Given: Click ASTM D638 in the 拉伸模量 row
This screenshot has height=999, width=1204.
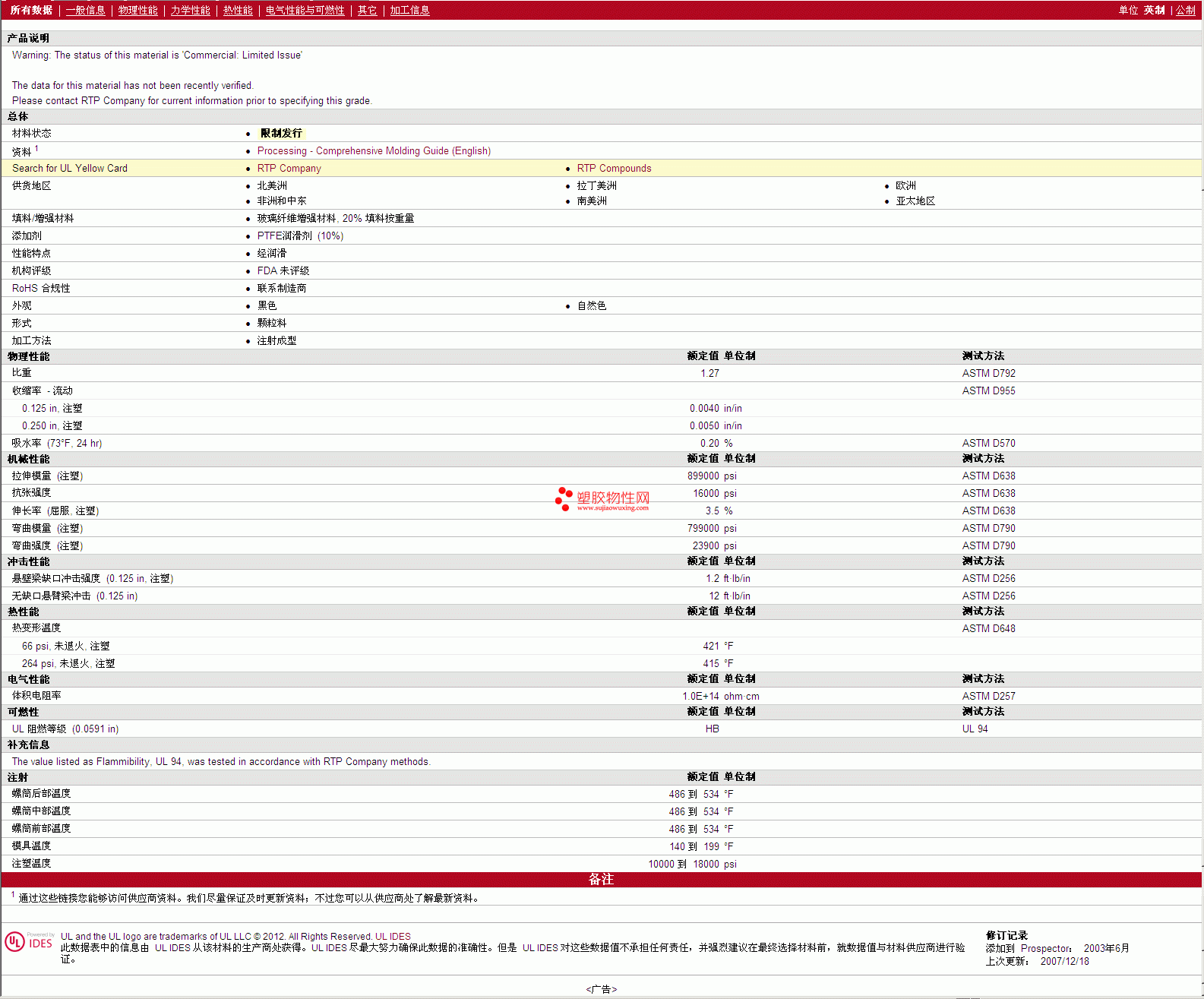Looking at the screenshot, I should [988, 476].
